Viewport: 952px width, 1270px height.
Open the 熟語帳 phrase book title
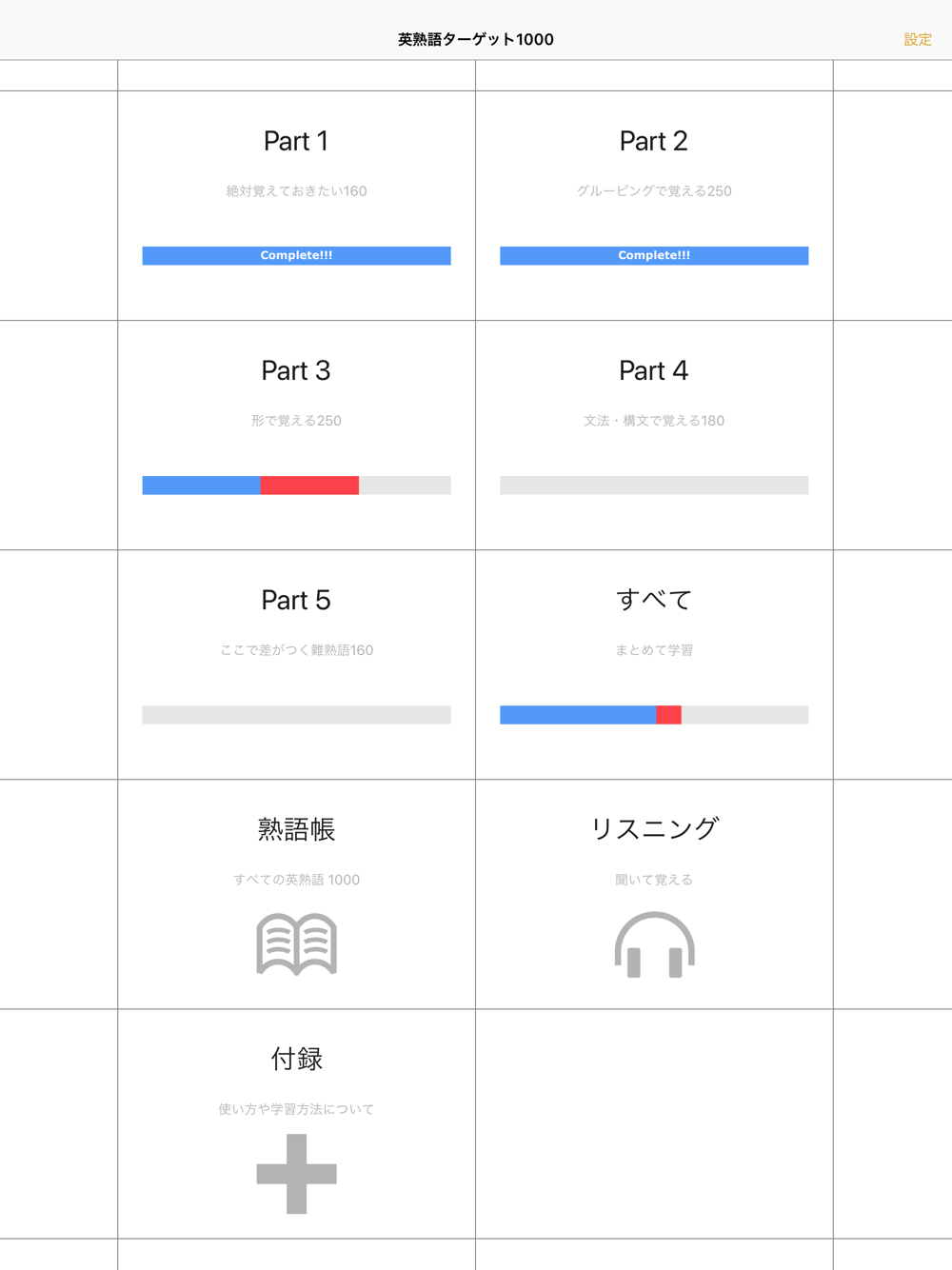(x=296, y=829)
